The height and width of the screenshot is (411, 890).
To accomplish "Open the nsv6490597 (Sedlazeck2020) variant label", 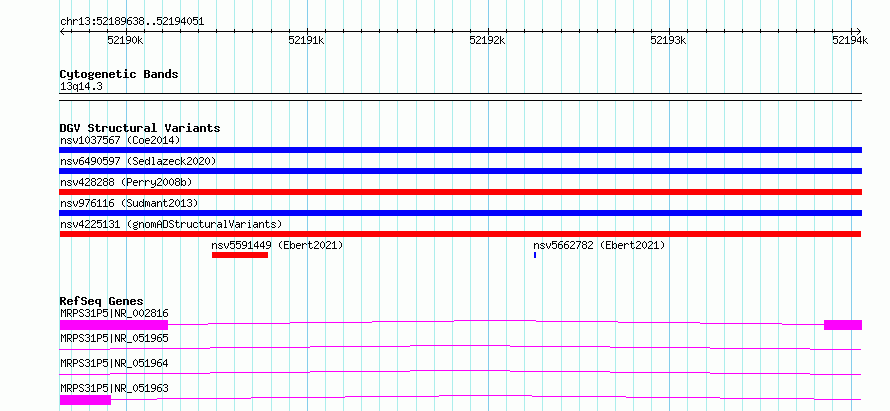I will click(x=138, y=161).
